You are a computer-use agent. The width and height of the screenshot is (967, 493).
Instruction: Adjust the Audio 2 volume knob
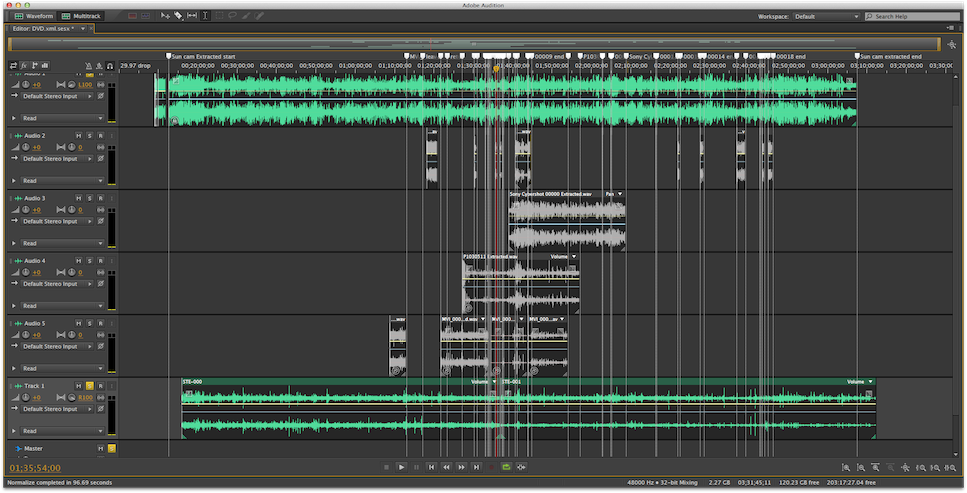(27, 147)
